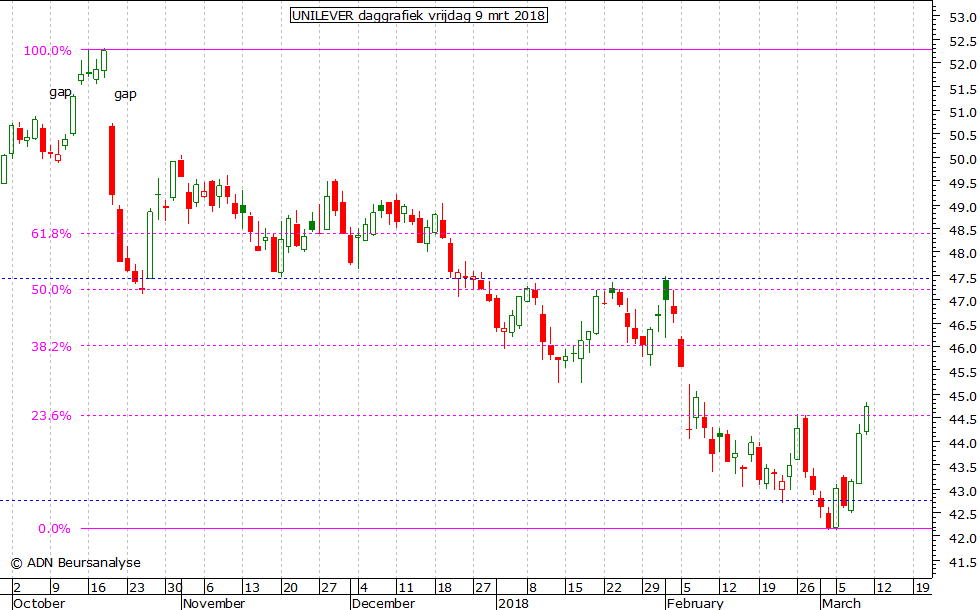This screenshot has width=980, height=610.
Task: Click the 42.0 price axis value
Action: click(962, 538)
